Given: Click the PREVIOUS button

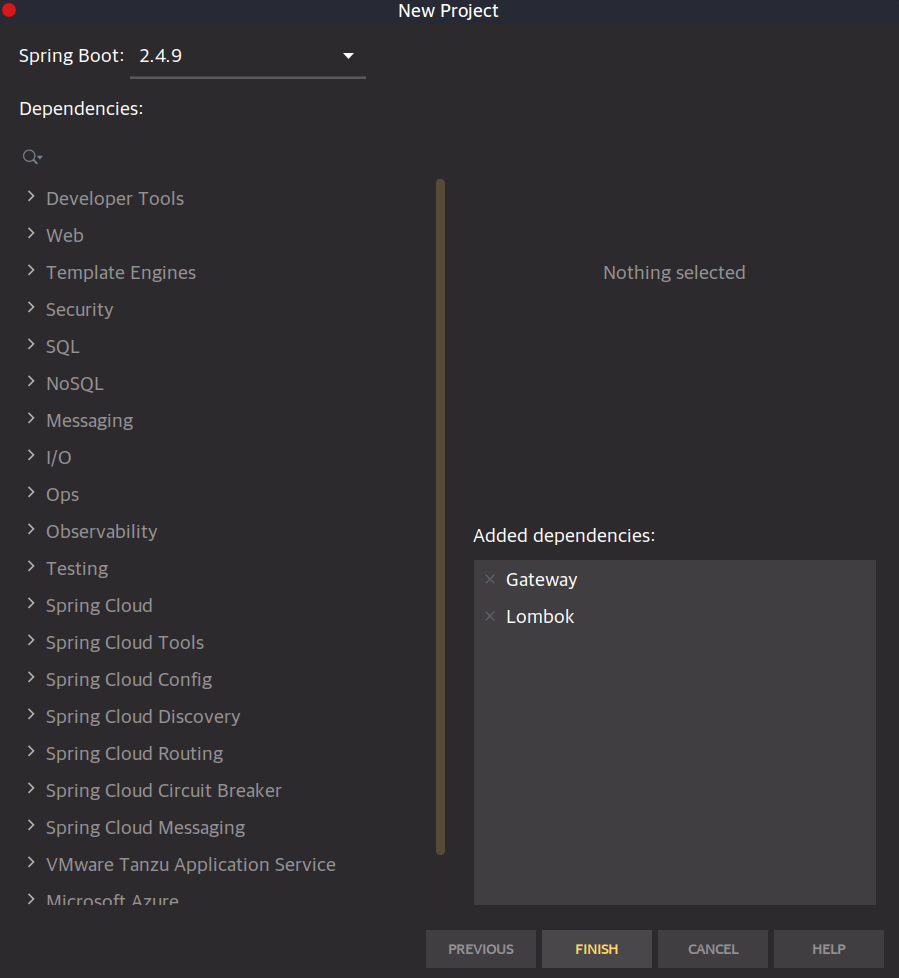Looking at the screenshot, I should click(480, 948).
